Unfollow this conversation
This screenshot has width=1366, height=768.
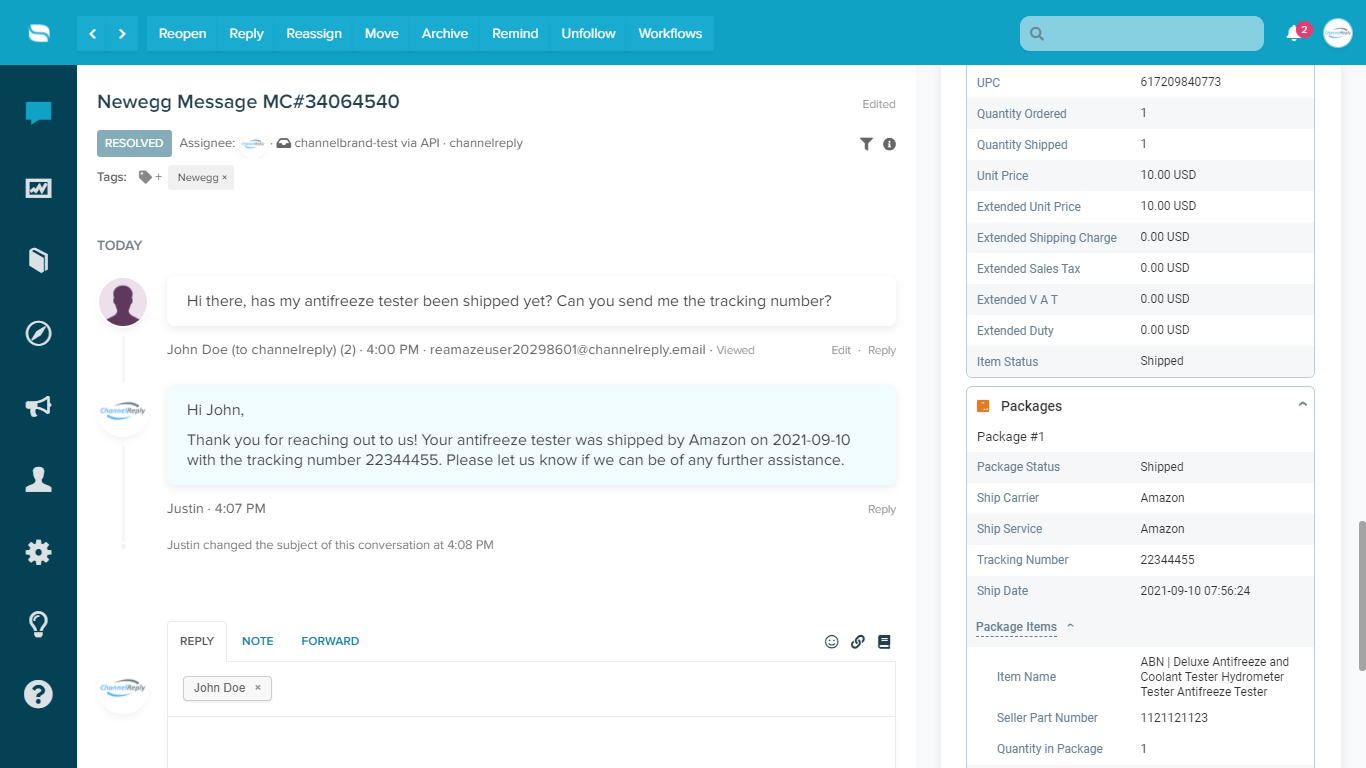coord(588,33)
